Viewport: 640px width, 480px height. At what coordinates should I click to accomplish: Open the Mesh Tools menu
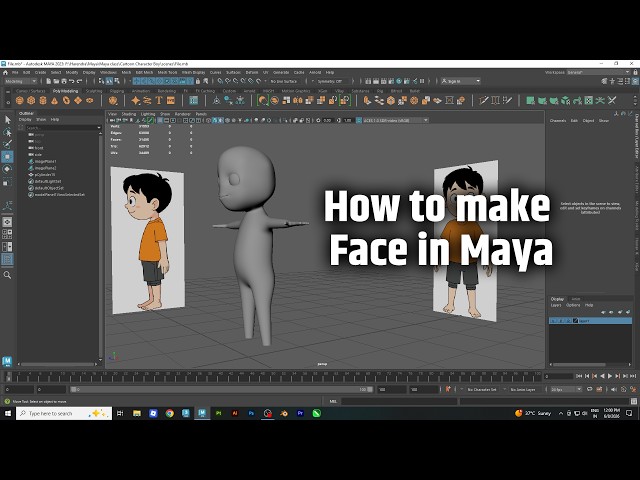coord(167,72)
